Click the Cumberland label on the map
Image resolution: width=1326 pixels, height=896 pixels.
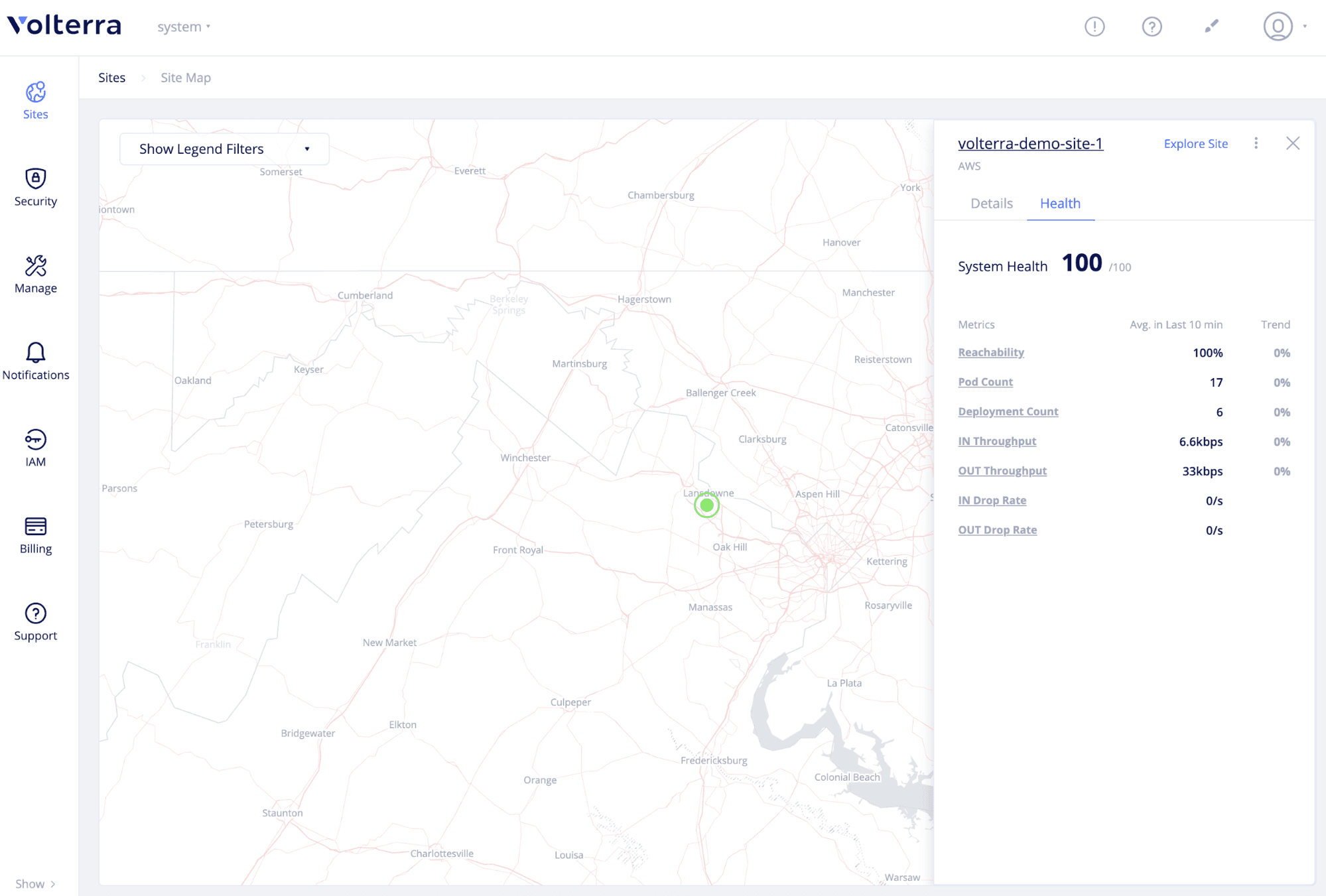click(365, 295)
